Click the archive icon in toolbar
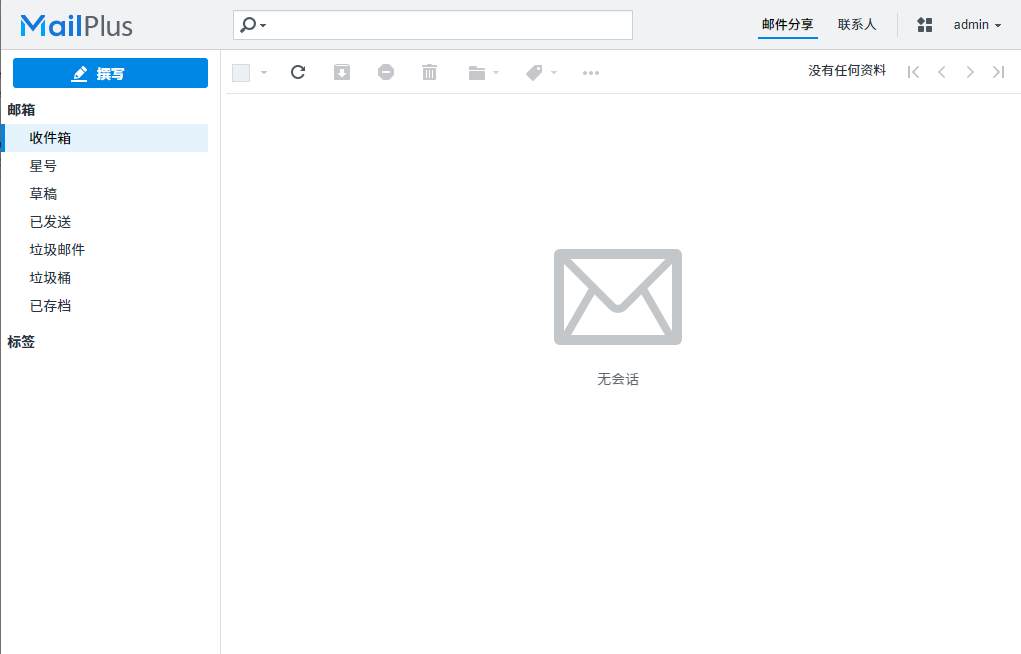The width and height of the screenshot is (1021, 654). (x=342, y=72)
